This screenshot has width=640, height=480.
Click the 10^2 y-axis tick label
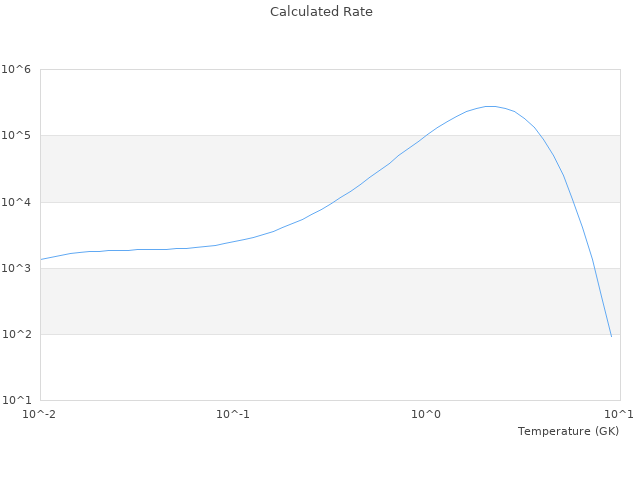(17, 334)
